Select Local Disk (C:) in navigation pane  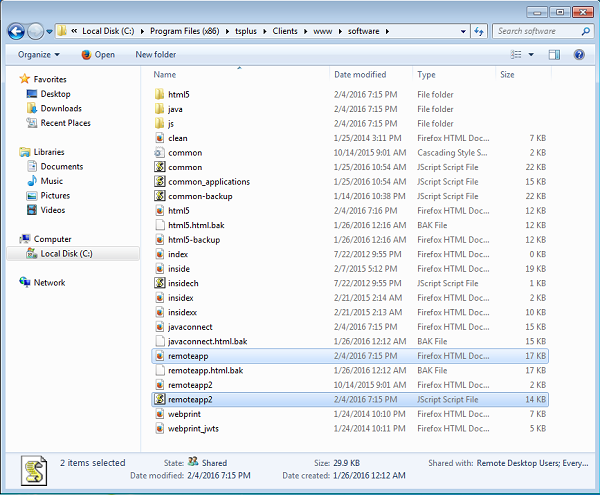(66, 253)
